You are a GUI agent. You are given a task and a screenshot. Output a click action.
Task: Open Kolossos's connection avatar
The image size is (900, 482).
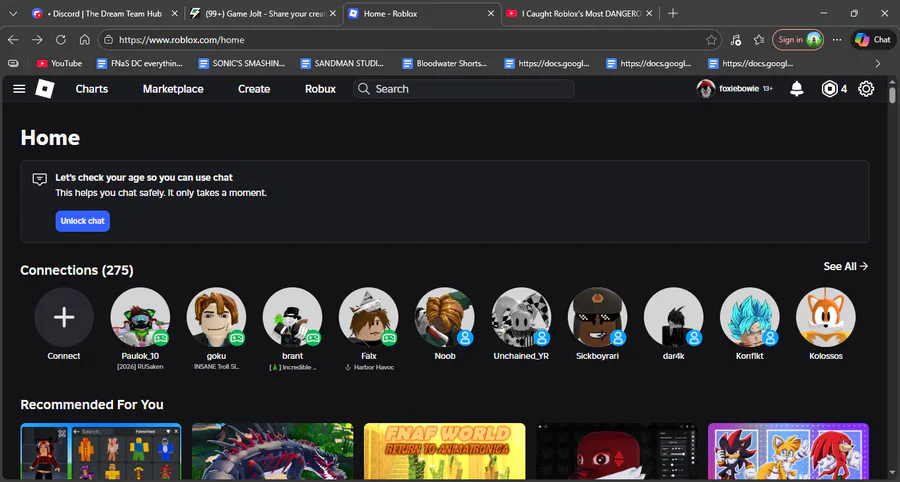point(825,317)
